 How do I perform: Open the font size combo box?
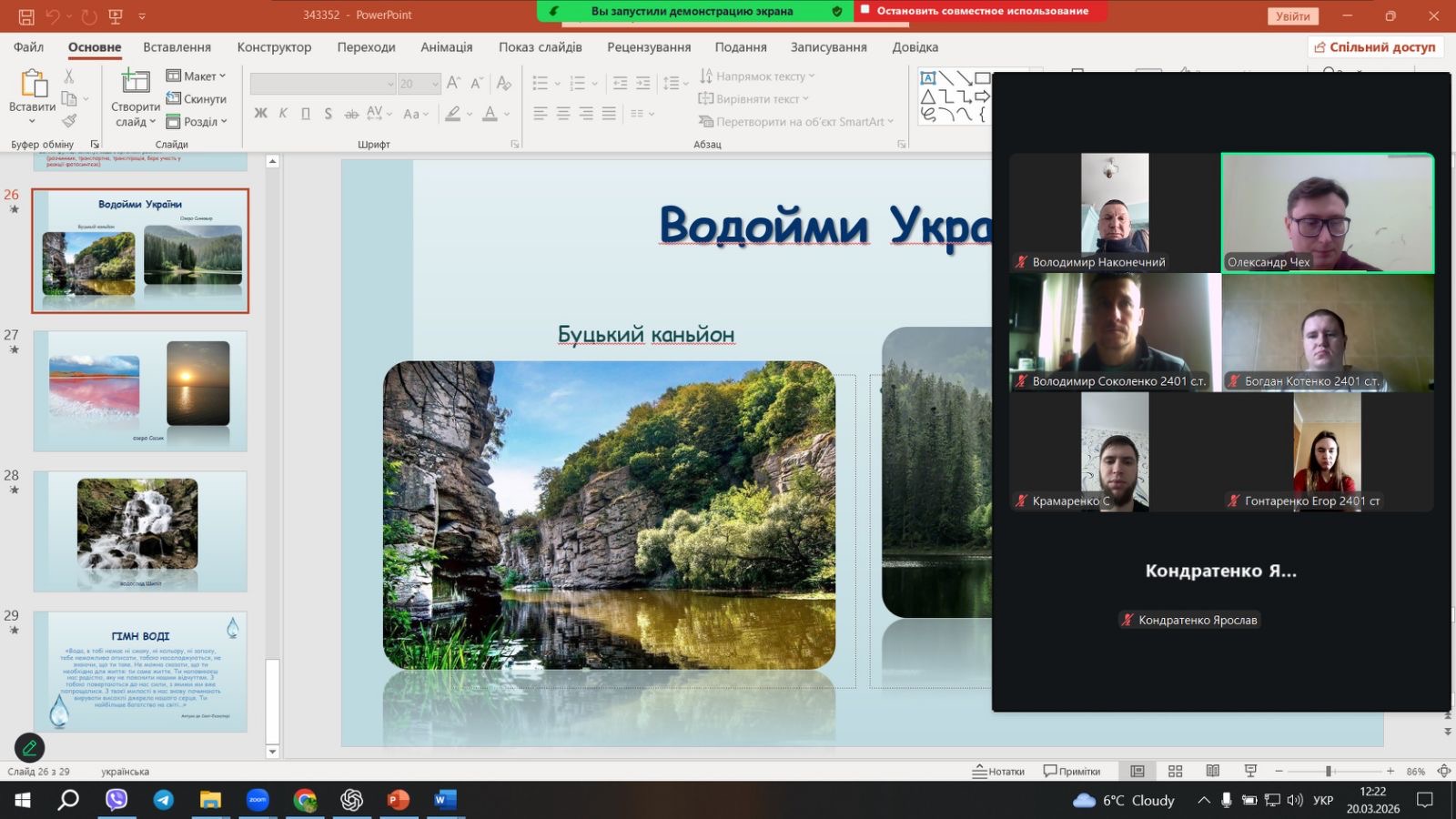click(x=419, y=84)
